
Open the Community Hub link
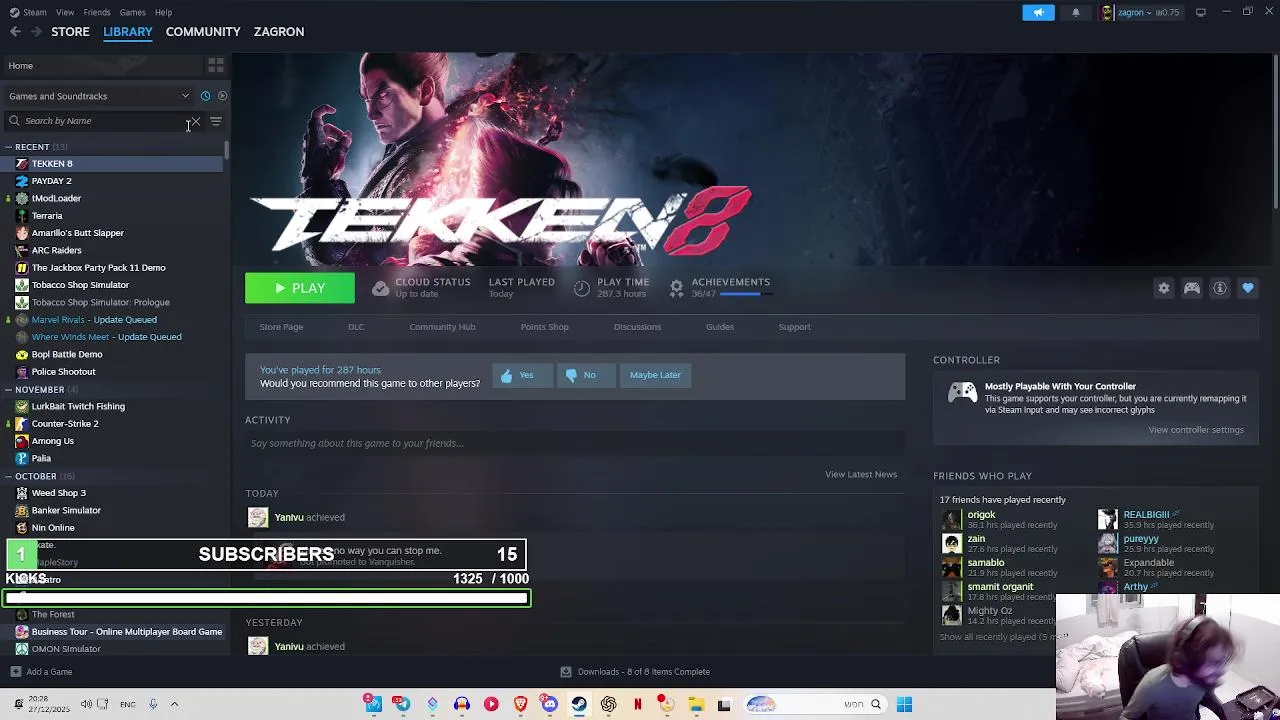pyautogui.click(x=442, y=327)
